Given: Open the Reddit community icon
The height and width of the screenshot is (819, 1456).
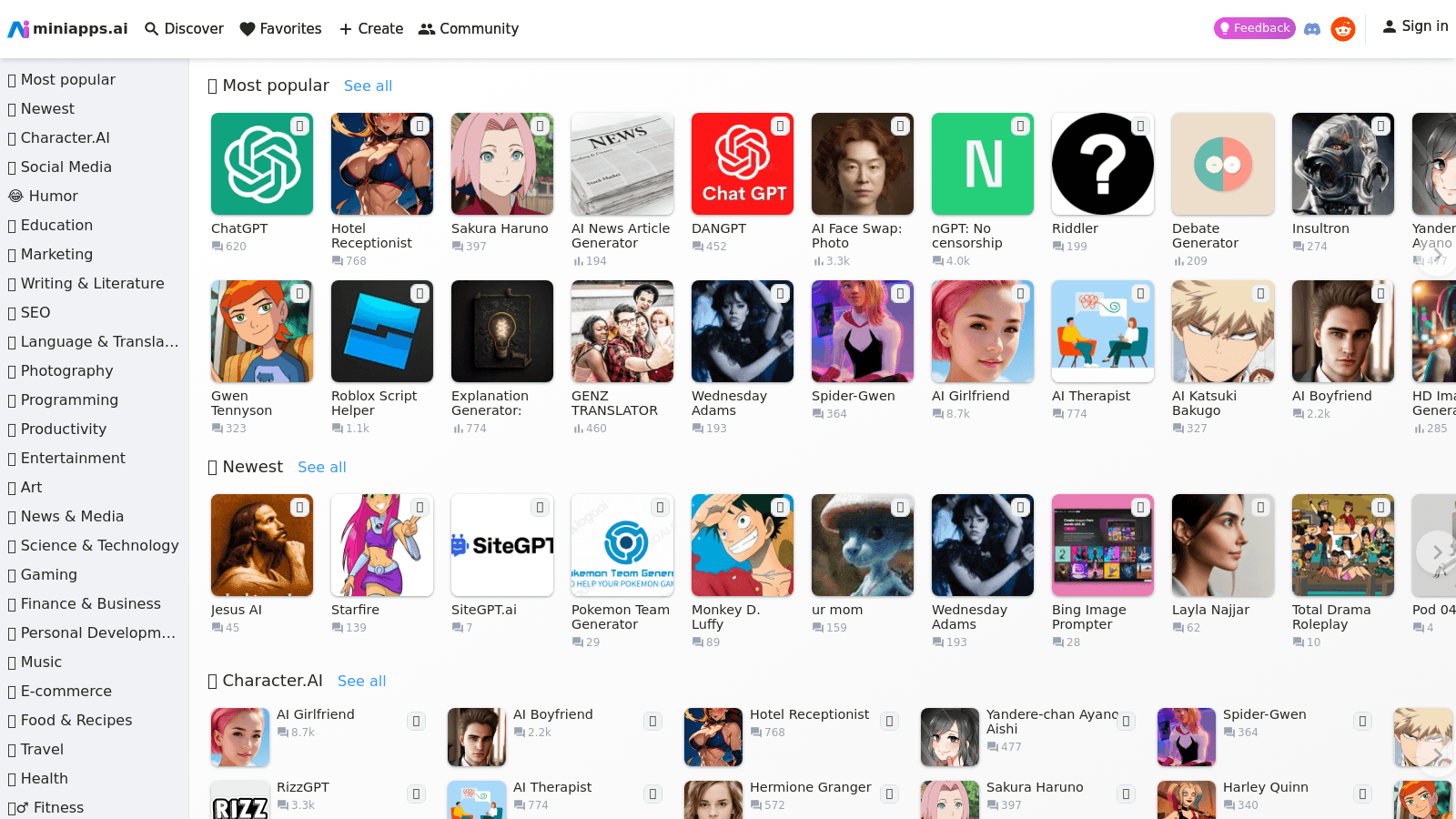Looking at the screenshot, I should (x=1343, y=29).
